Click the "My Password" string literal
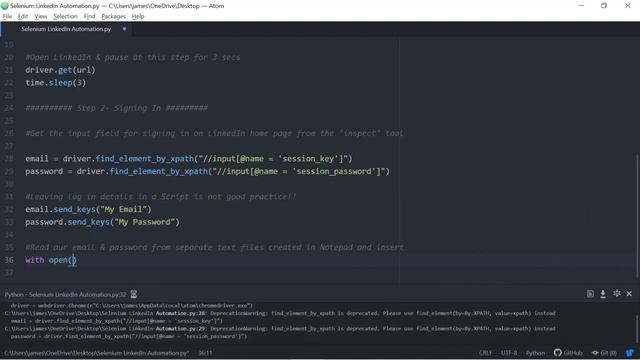The width and height of the screenshot is (640, 360). click(x=145, y=222)
